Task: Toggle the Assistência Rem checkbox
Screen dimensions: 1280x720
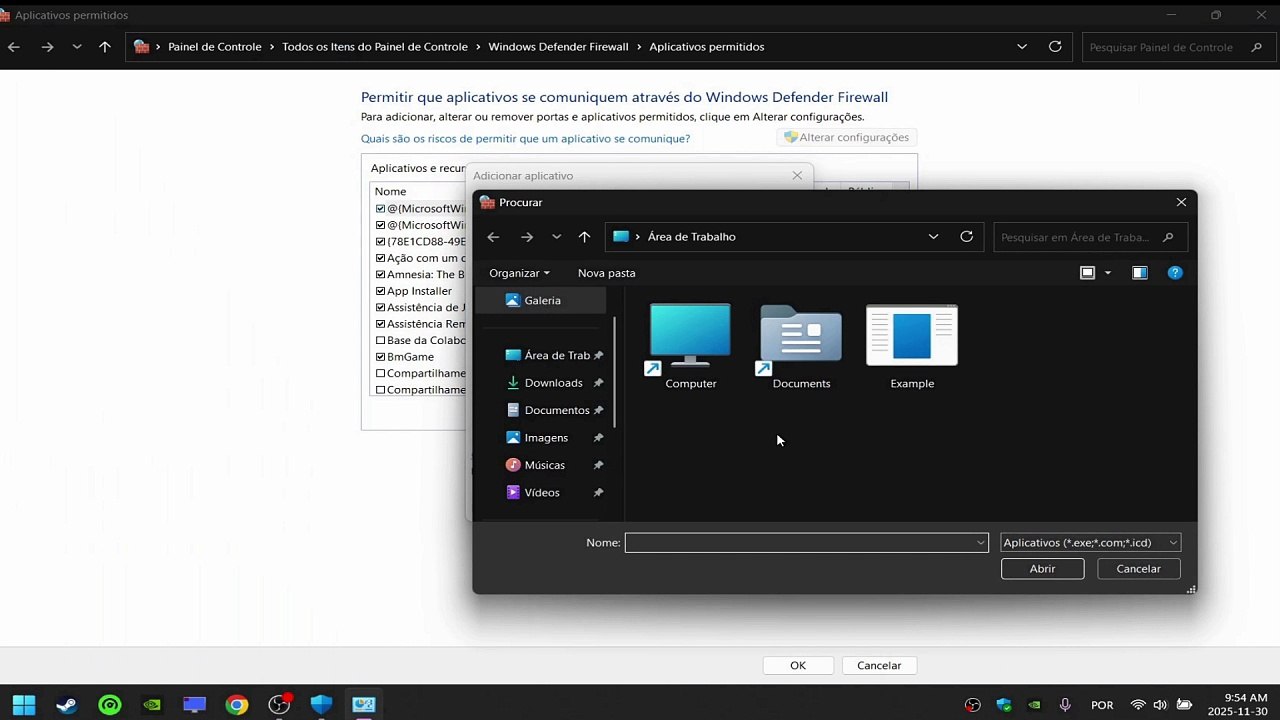Action: coord(380,324)
